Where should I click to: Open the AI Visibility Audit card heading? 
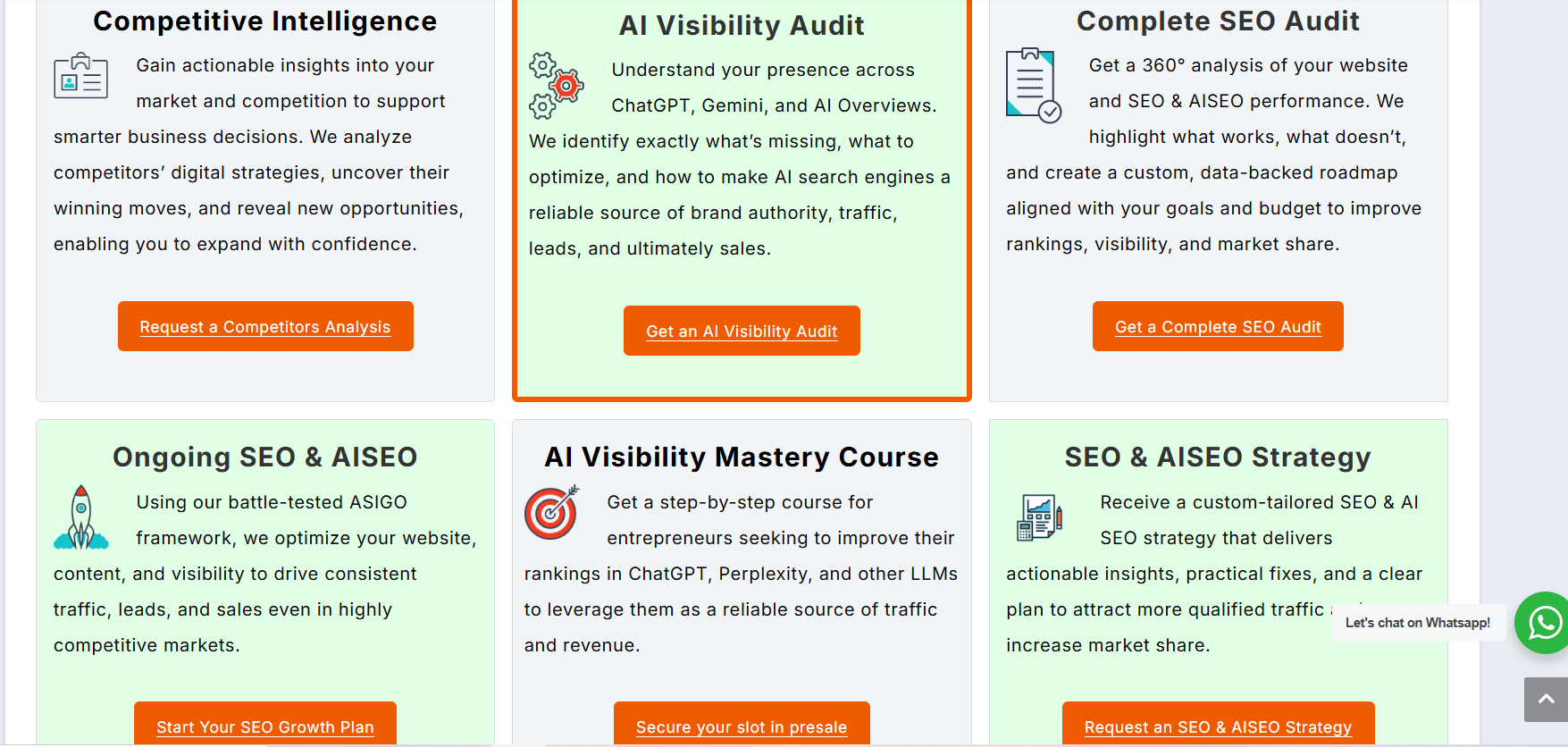coord(741,25)
